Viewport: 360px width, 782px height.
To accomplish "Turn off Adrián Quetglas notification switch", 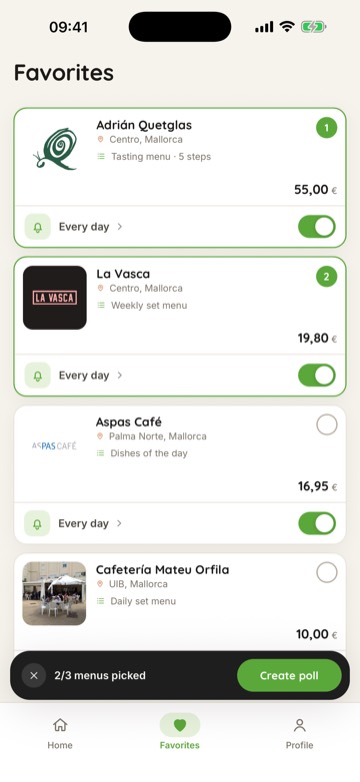I will (317, 227).
